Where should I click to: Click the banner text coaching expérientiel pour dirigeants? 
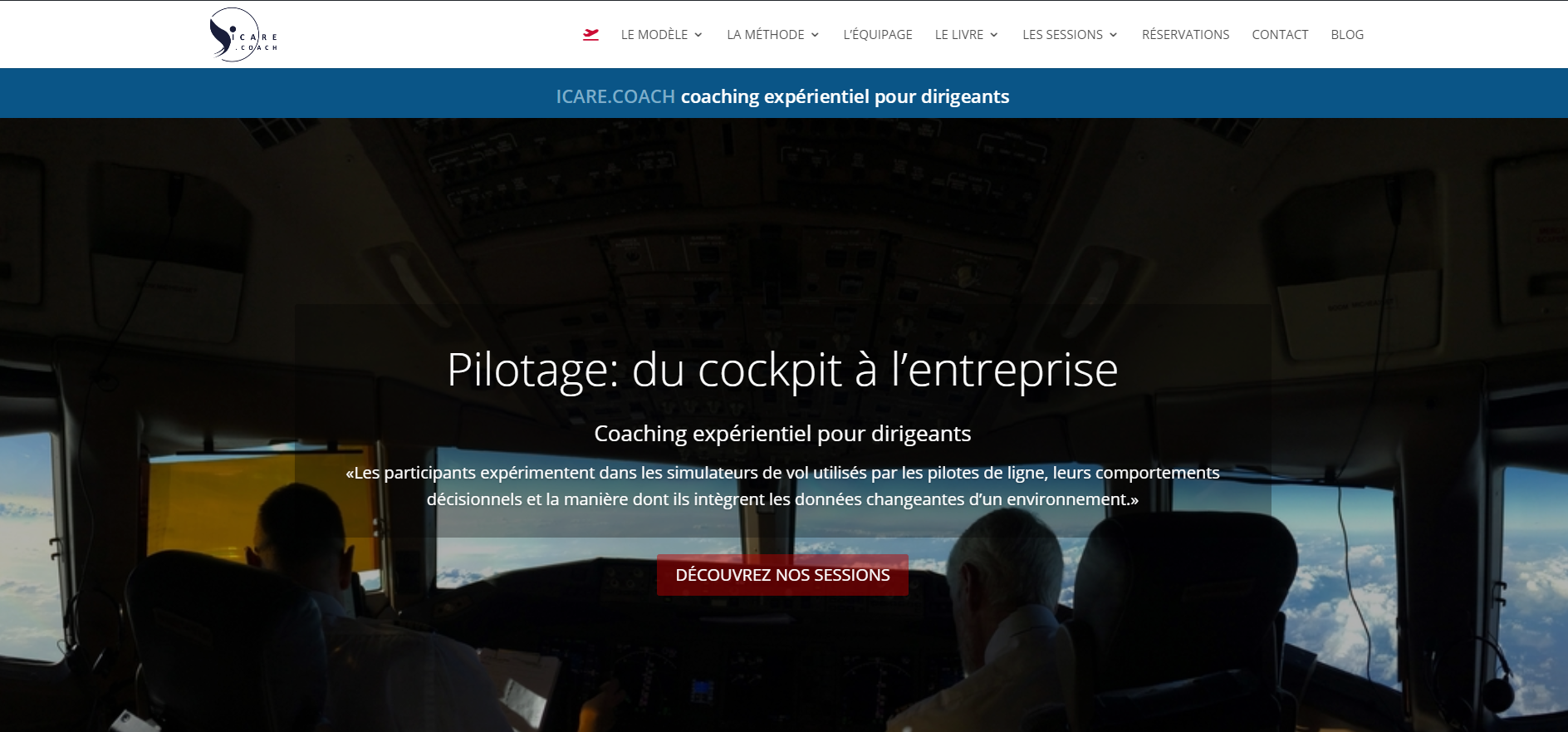click(845, 96)
